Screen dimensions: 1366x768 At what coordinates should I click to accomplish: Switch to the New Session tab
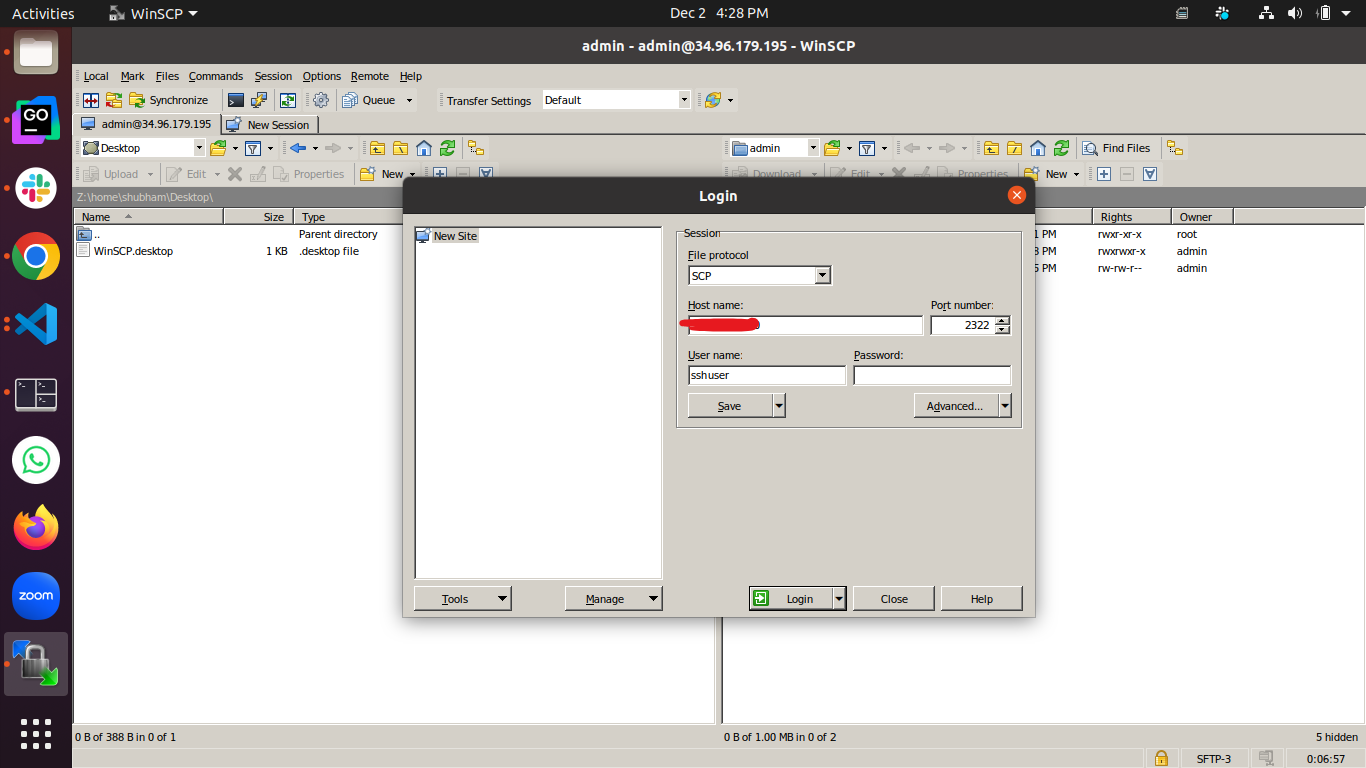click(x=269, y=125)
